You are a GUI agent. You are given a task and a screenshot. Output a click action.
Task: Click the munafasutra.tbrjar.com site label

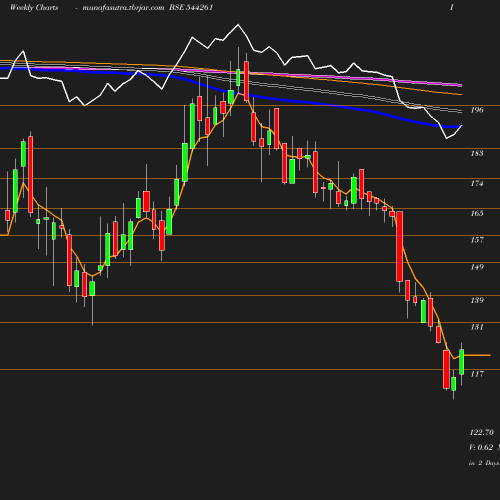click(123, 8)
